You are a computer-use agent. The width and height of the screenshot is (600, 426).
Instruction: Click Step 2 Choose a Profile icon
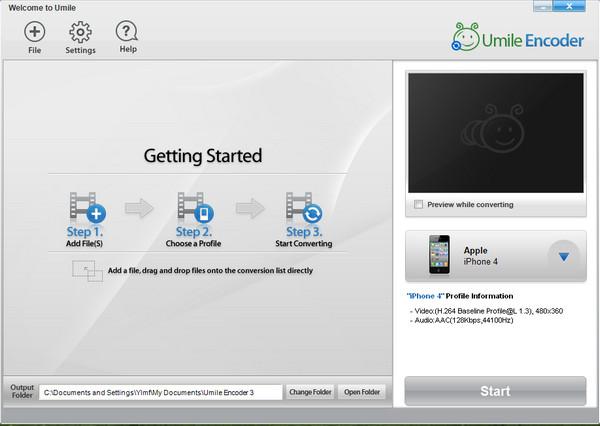pos(195,207)
